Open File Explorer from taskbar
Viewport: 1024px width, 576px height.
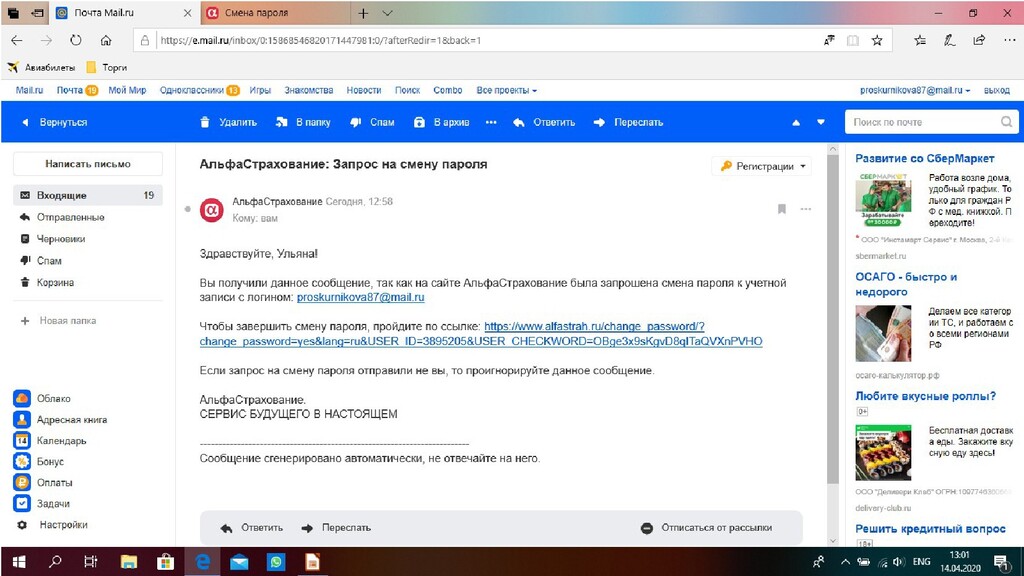pos(129,562)
